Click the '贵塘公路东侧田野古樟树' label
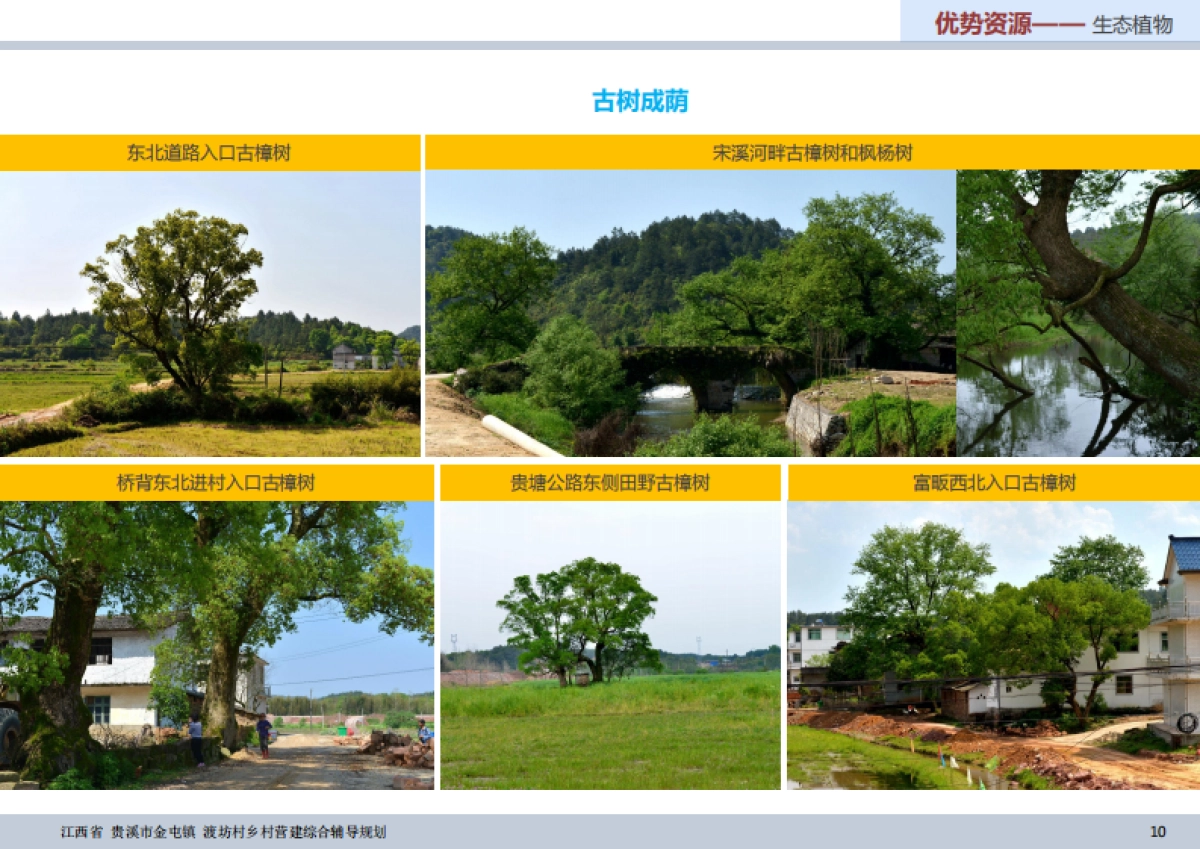The height and width of the screenshot is (849, 1200). coord(611,482)
